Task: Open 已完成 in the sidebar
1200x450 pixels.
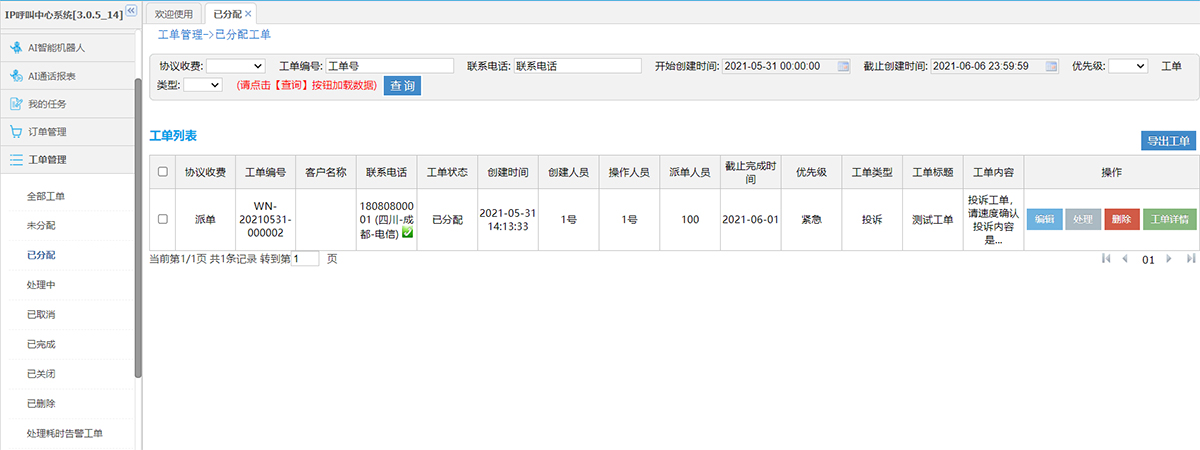Action: click(41, 344)
